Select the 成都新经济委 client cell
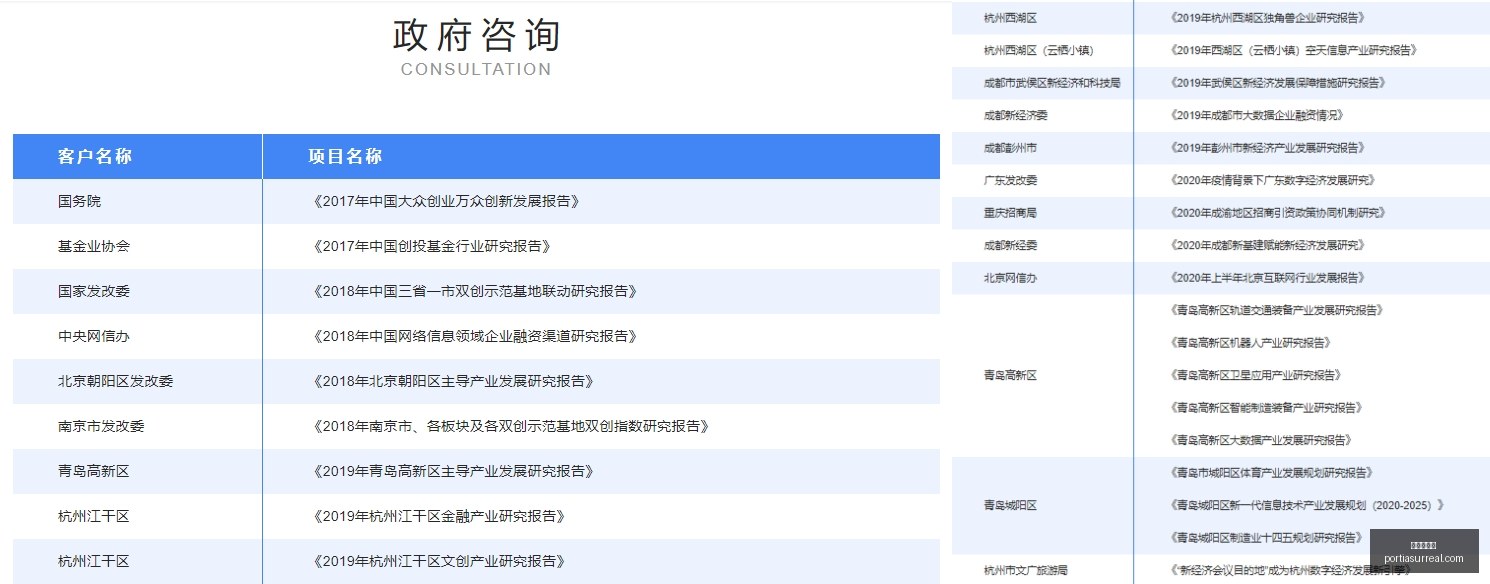The width and height of the screenshot is (1490, 584). (1015, 115)
